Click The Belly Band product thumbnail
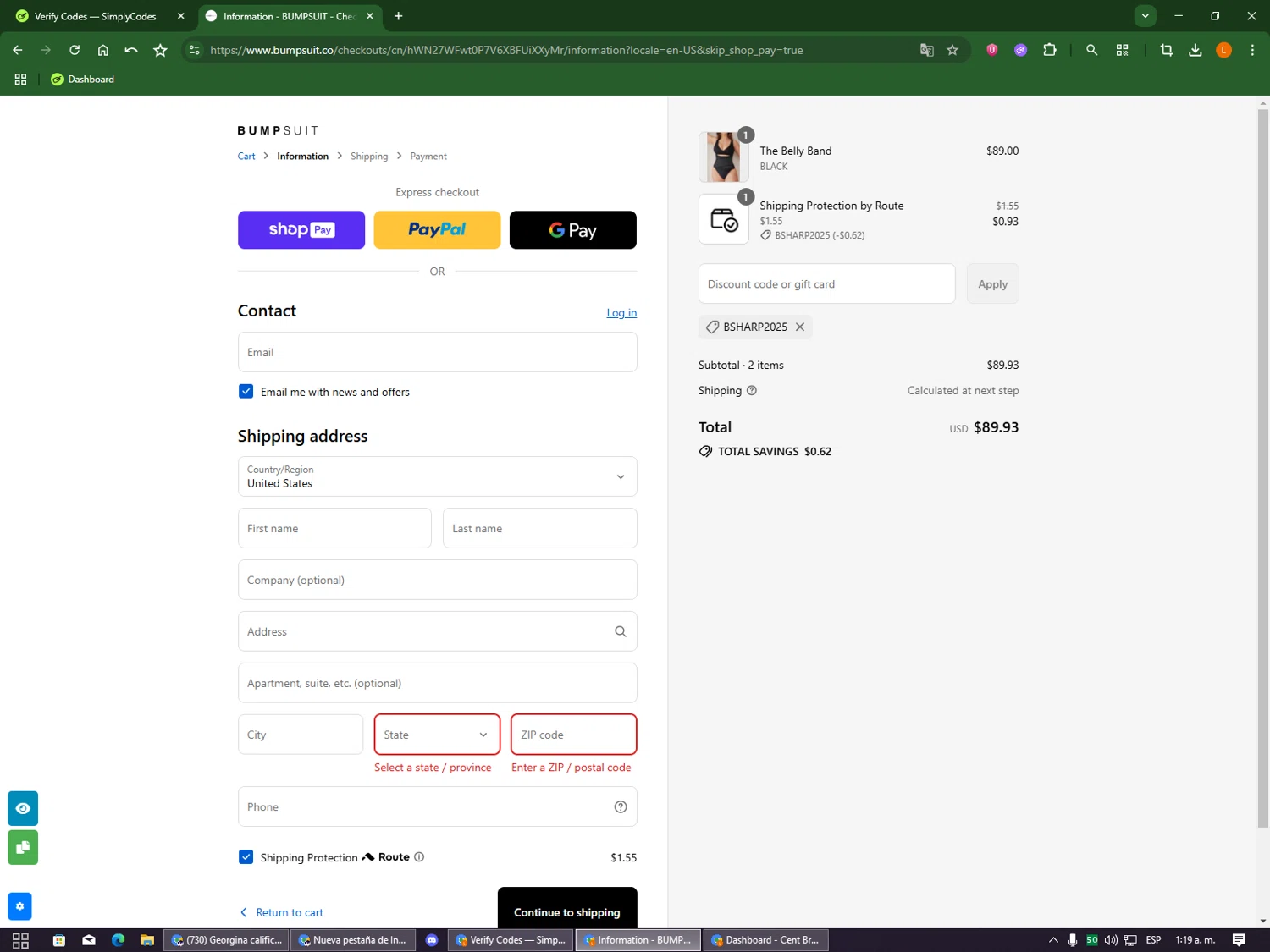1270x952 pixels. (724, 157)
